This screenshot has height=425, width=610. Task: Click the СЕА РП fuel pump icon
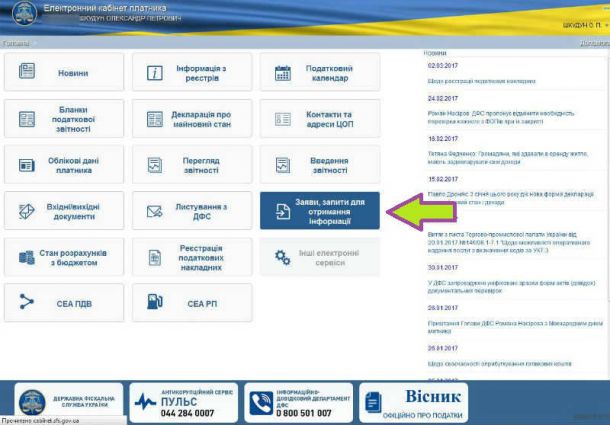[x=154, y=302]
